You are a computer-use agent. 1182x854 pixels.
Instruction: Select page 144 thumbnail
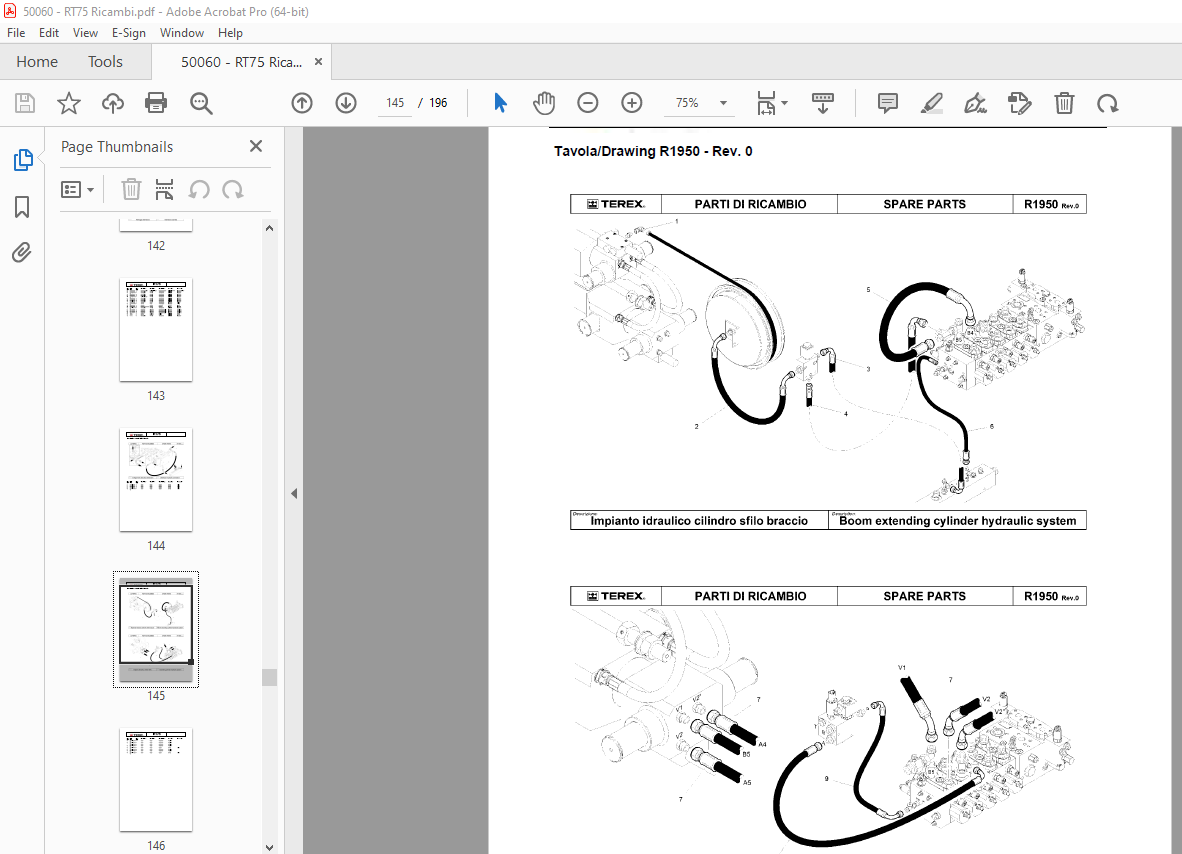156,480
